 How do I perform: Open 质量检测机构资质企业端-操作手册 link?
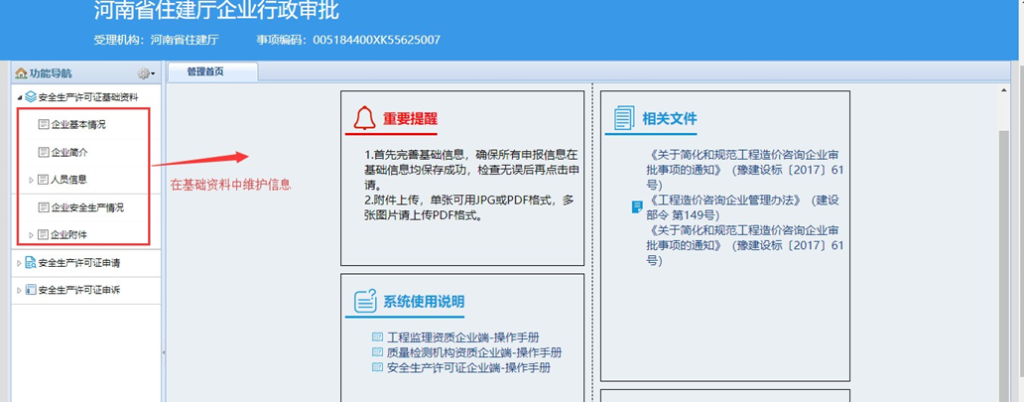475,352
